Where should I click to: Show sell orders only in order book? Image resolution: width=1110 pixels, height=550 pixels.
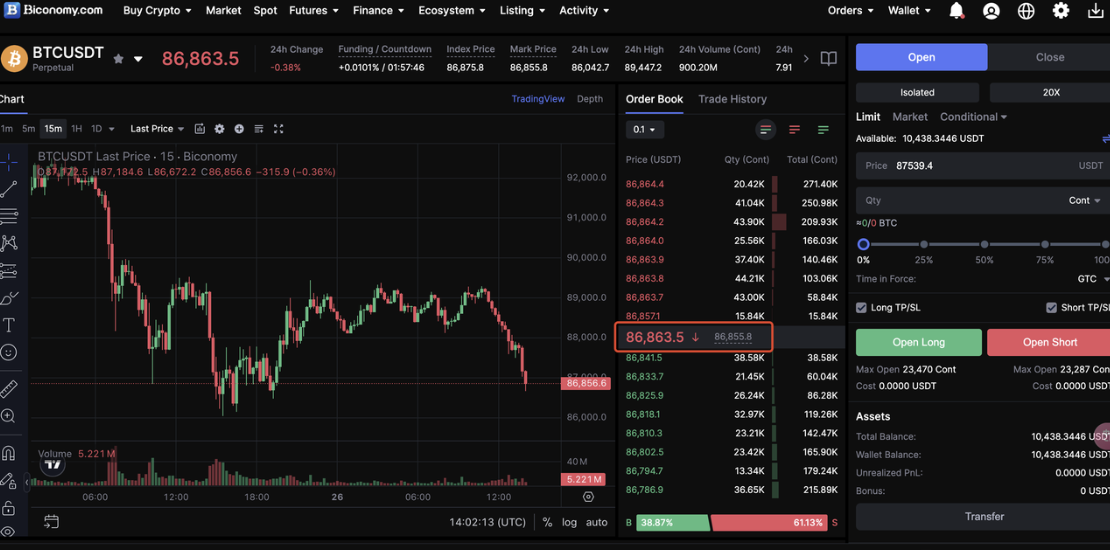pyautogui.click(x=795, y=130)
